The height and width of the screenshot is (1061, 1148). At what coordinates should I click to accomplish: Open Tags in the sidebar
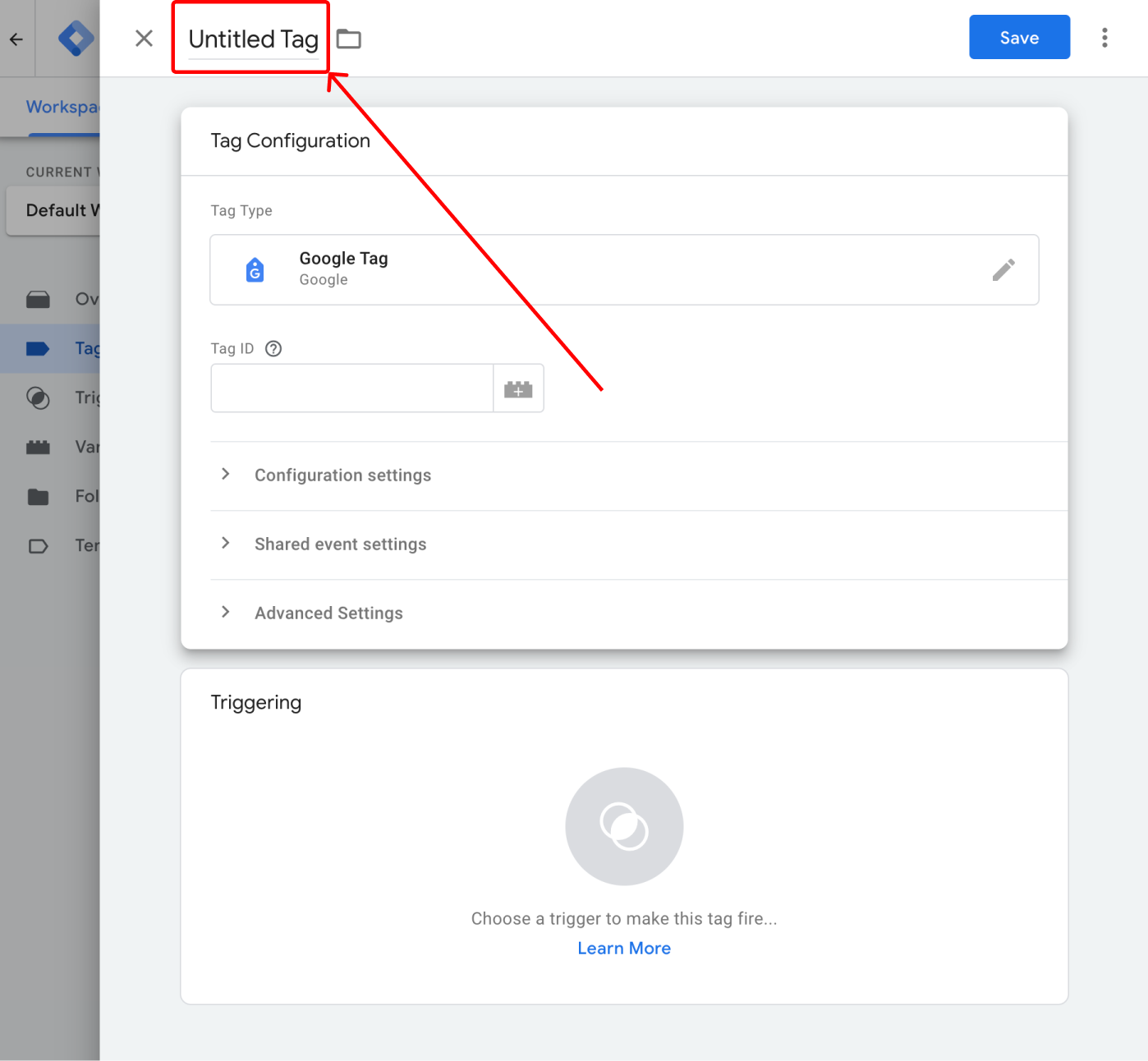pyautogui.click(x=50, y=348)
